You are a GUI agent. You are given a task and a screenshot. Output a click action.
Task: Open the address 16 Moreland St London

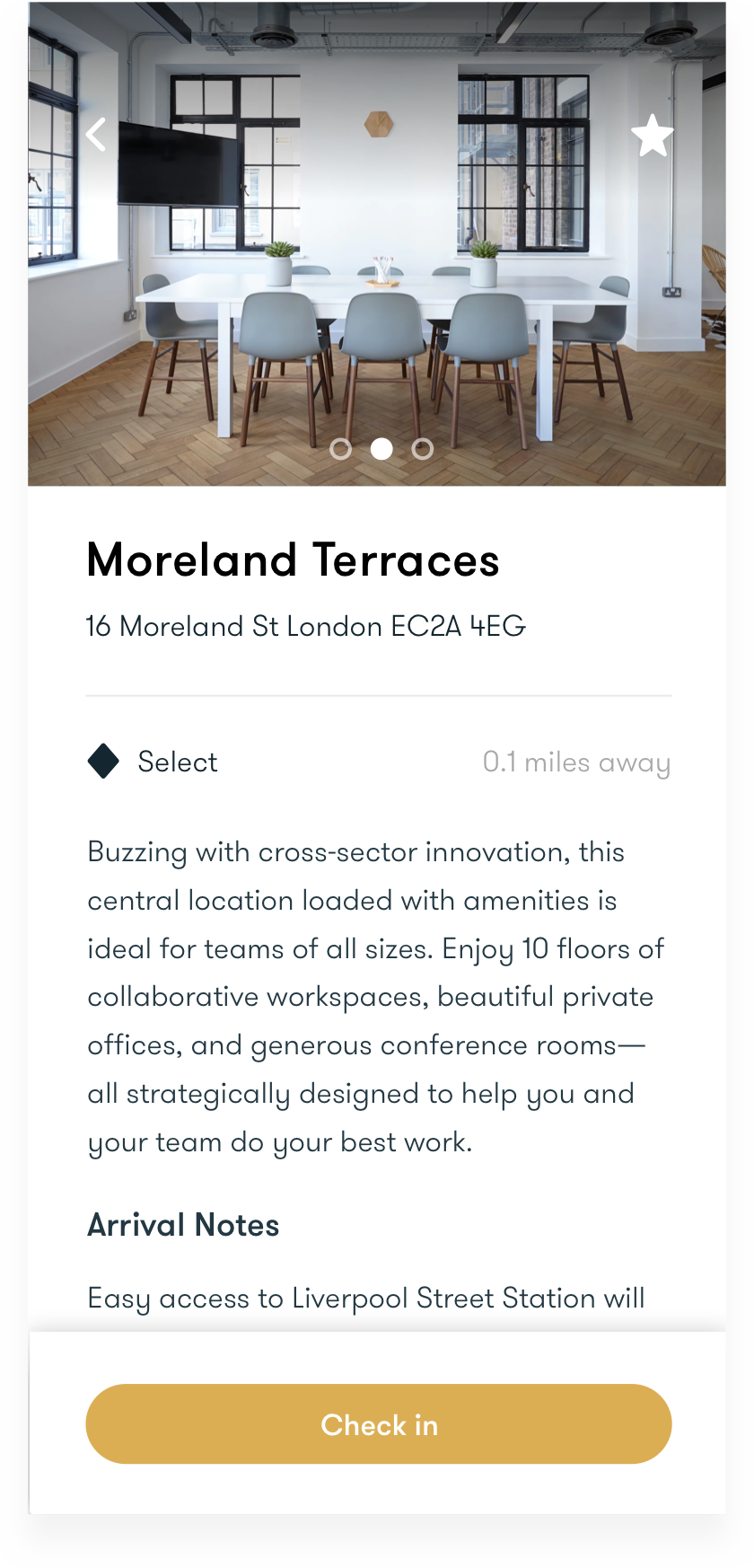(305, 626)
